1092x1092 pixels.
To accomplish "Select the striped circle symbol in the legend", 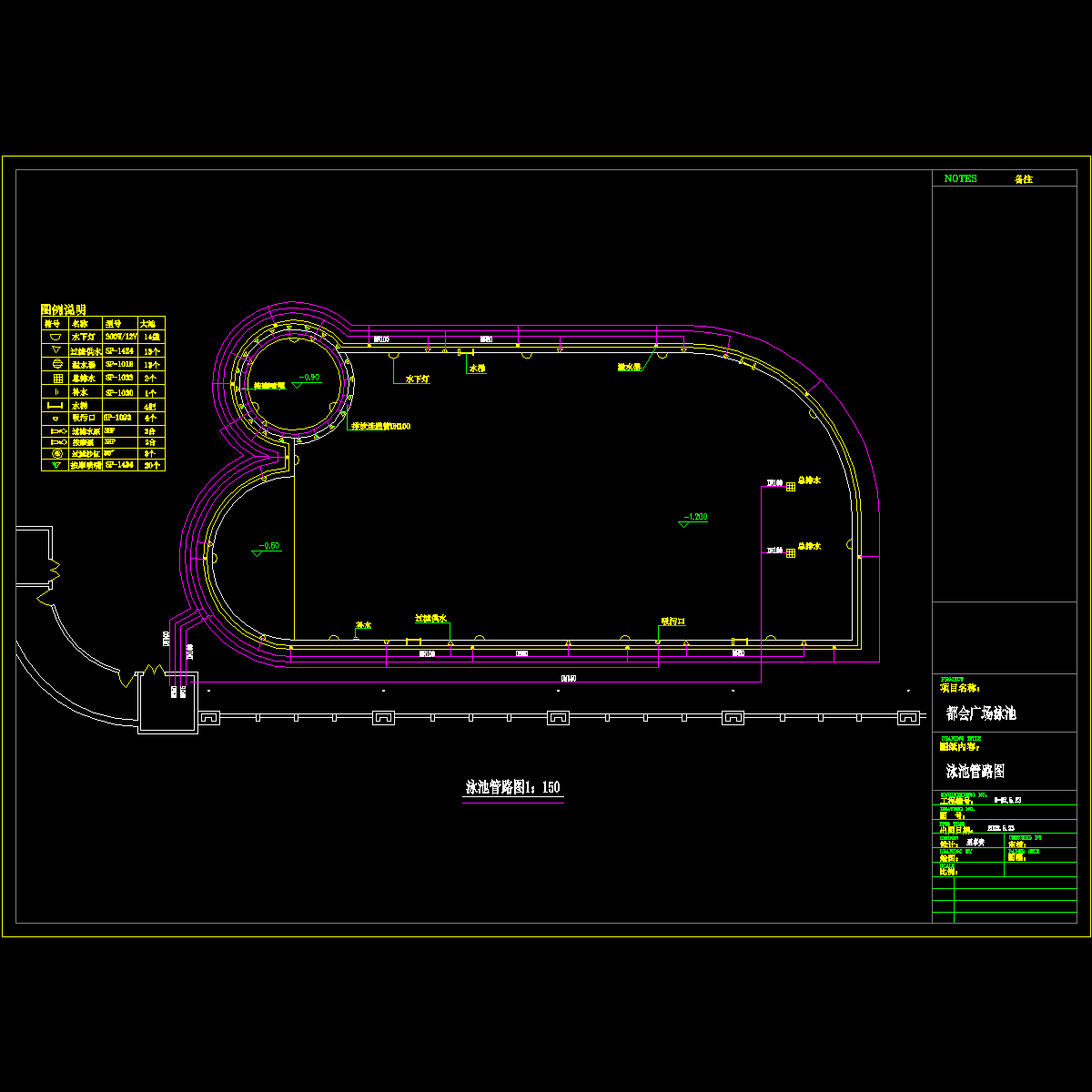I will click(x=55, y=364).
